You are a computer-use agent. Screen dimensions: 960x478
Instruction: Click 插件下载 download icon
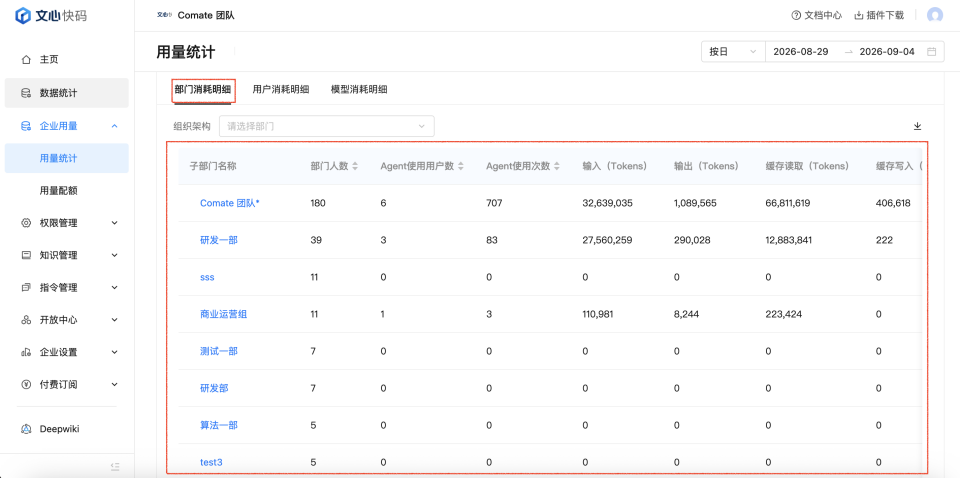click(858, 15)
